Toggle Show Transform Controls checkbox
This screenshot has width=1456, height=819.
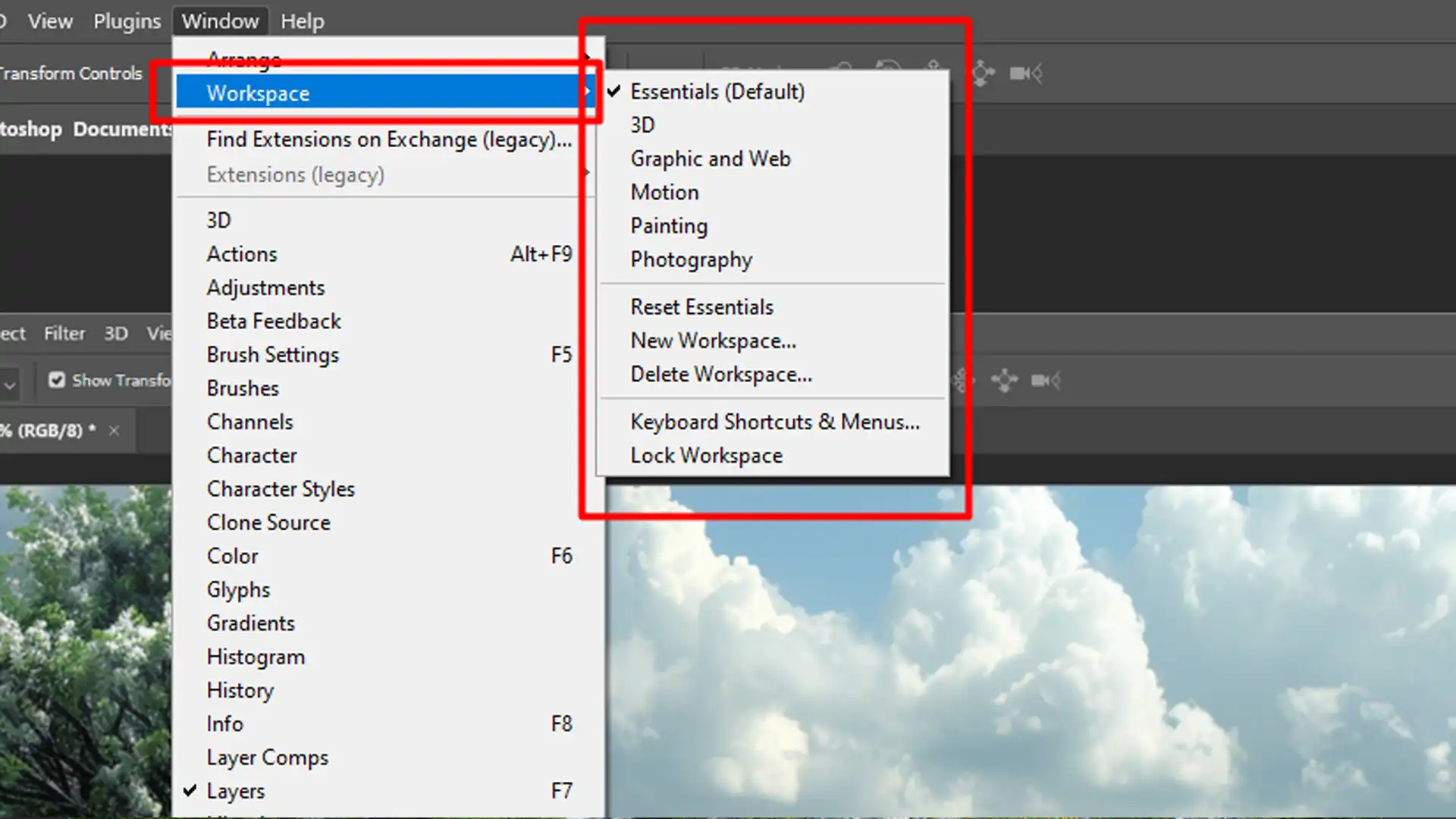coord(57,379)
